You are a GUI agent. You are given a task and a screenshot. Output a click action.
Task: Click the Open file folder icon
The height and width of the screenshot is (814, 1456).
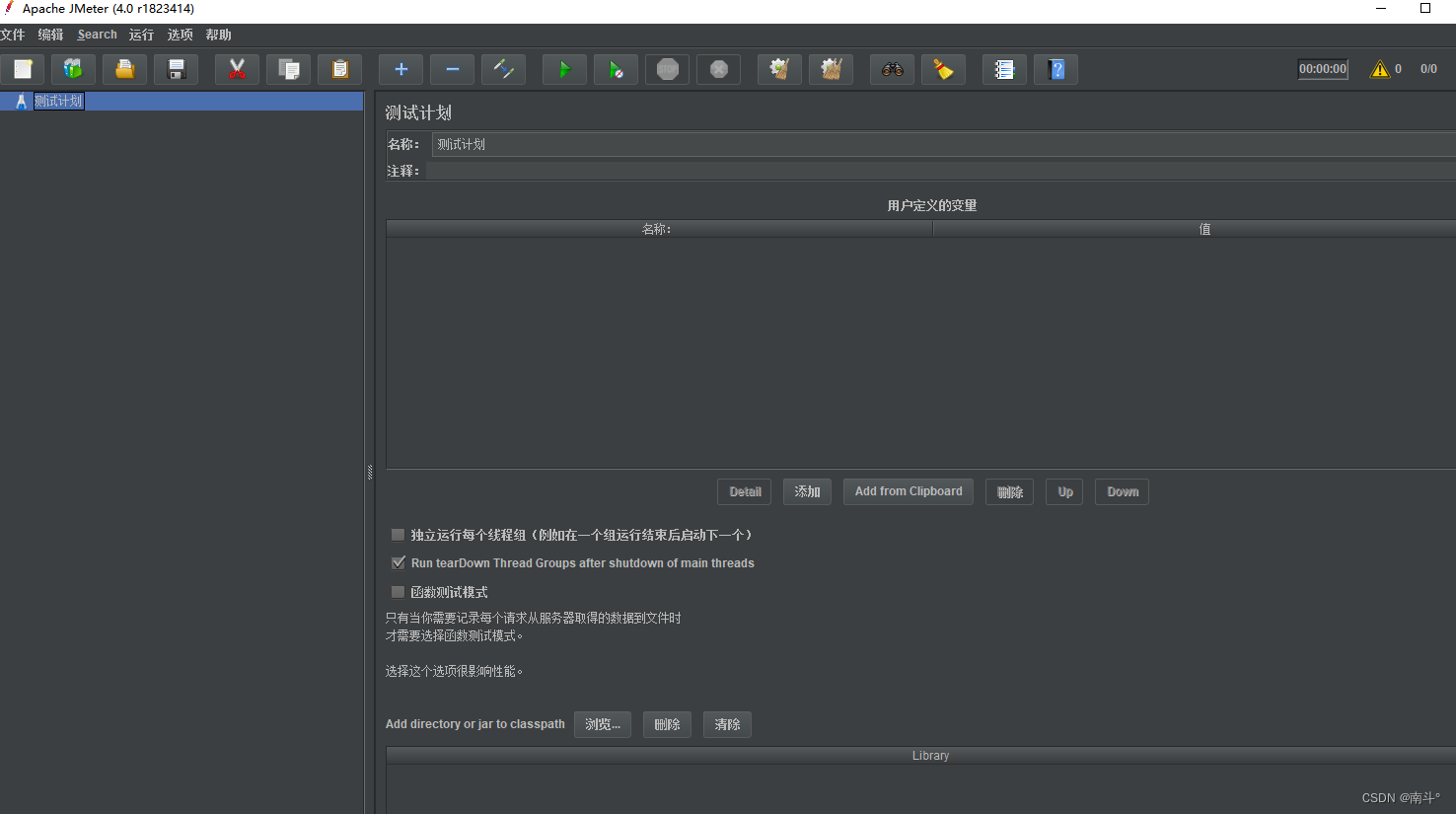pyautogui.click(x=124, y=69)
